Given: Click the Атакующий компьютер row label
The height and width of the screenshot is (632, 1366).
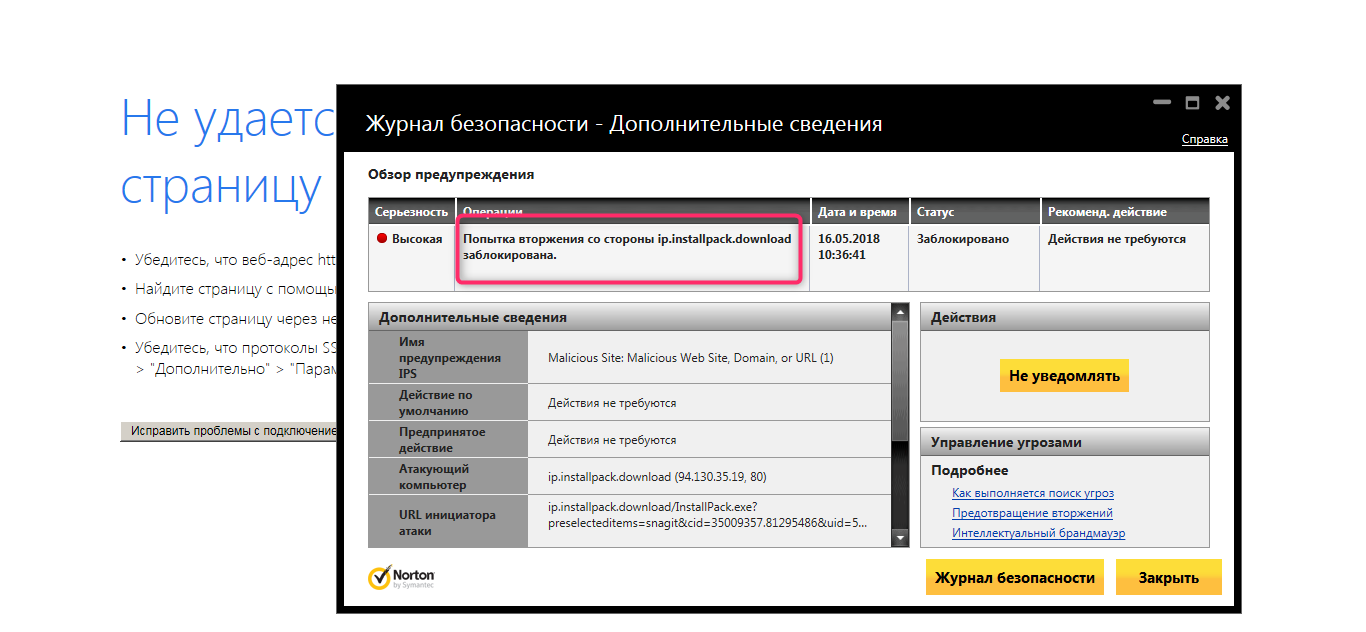Looking at the screenshot, I should tap(448, 476).
